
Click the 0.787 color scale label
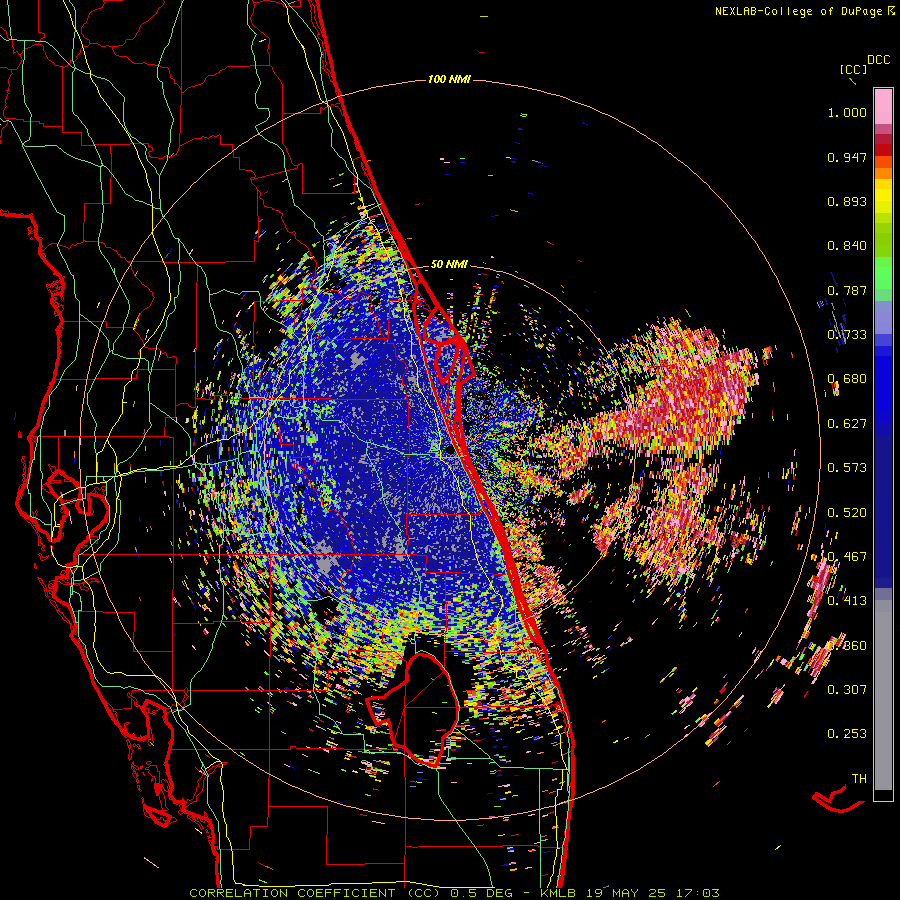(847, 290)
